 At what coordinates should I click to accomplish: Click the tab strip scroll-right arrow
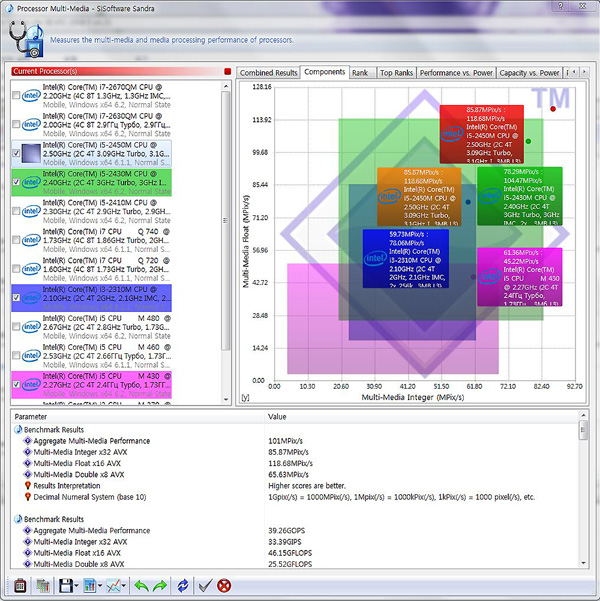584,72
